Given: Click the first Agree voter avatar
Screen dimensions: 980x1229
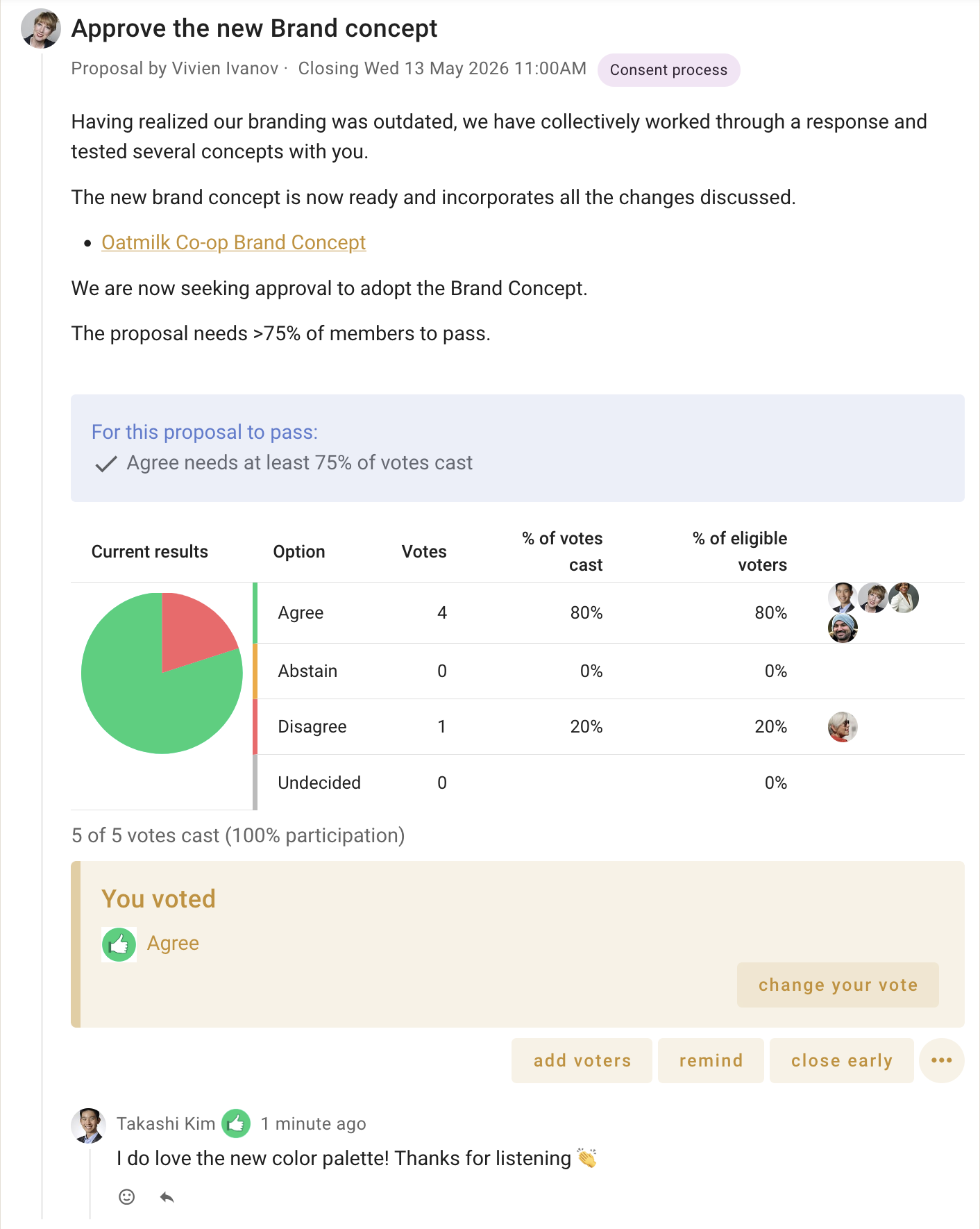Looking at the screenshot, I should coord(843,598).
